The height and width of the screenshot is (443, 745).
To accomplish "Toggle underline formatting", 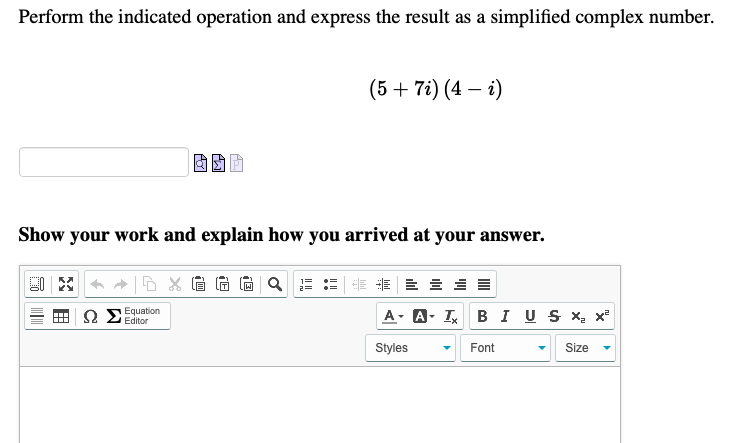I will click(530, 316).
